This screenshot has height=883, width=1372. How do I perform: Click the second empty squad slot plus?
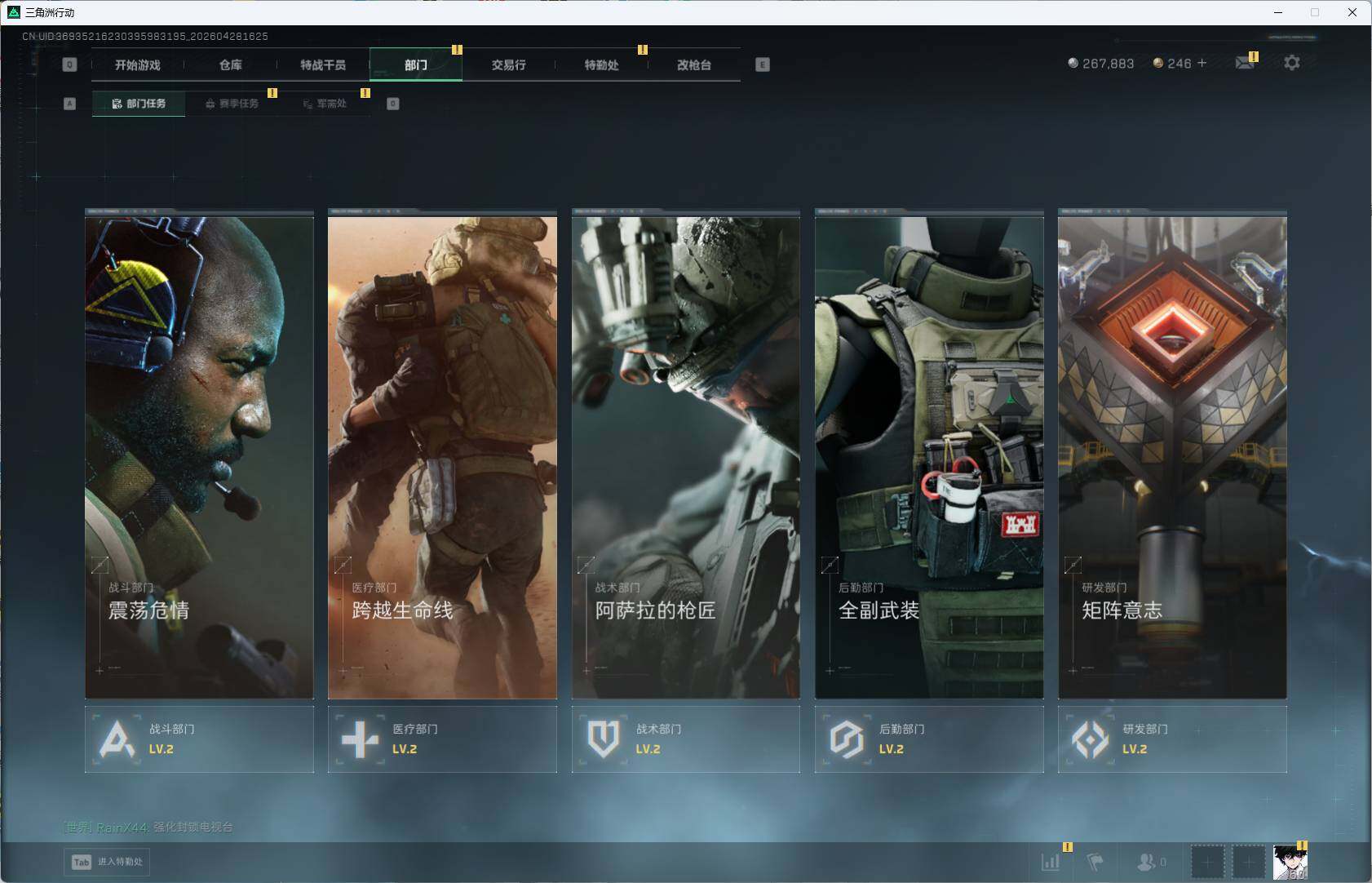pos(1248,862)
